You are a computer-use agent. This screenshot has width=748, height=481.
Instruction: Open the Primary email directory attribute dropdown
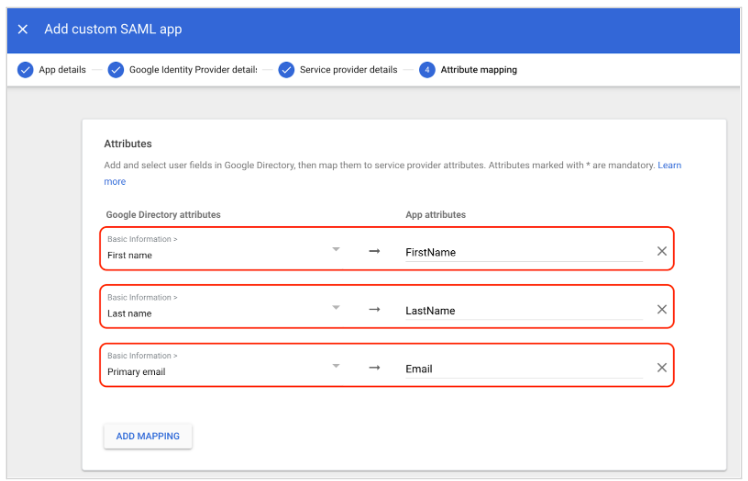click(x=336, y=365)
